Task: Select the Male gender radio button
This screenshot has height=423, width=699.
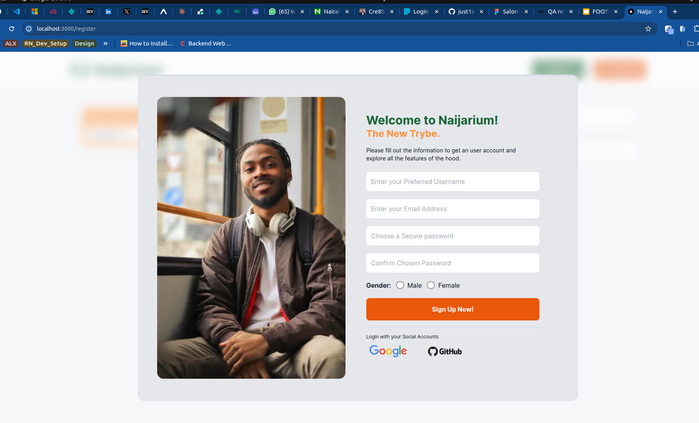Action: tap(400, 285)
